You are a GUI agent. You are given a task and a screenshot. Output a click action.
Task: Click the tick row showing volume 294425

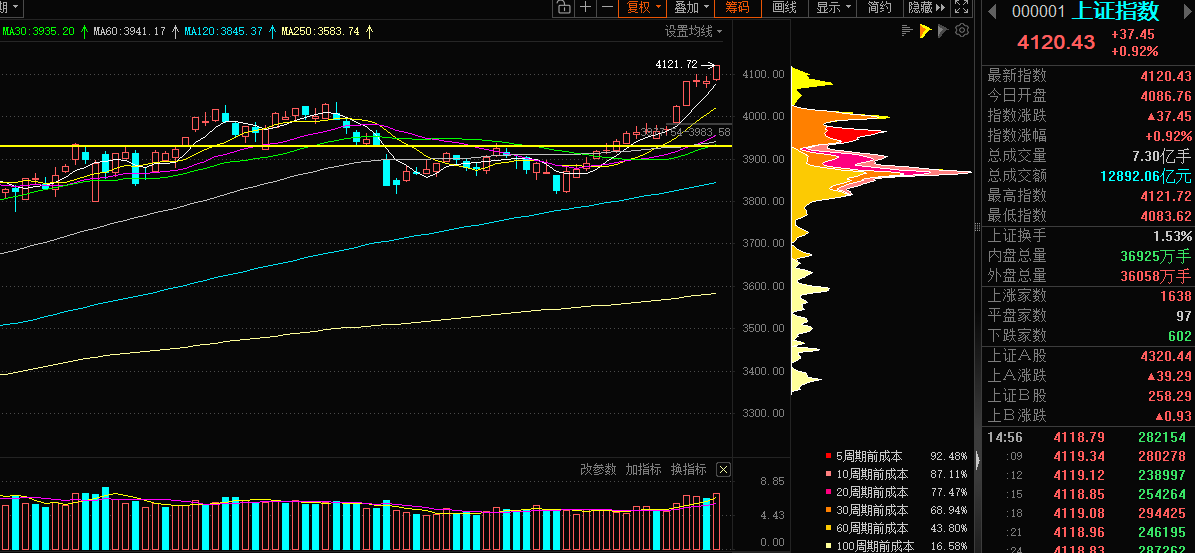point(1088,513)
